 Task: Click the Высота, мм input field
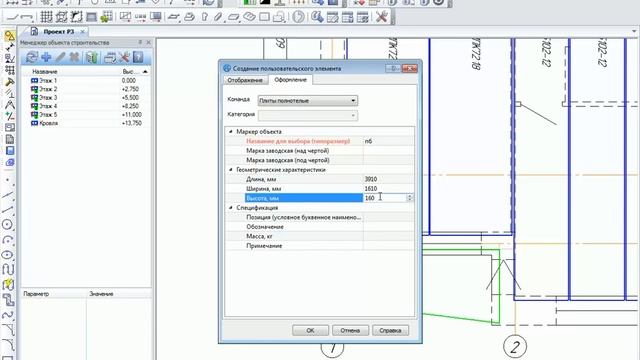tap(385, 198)
